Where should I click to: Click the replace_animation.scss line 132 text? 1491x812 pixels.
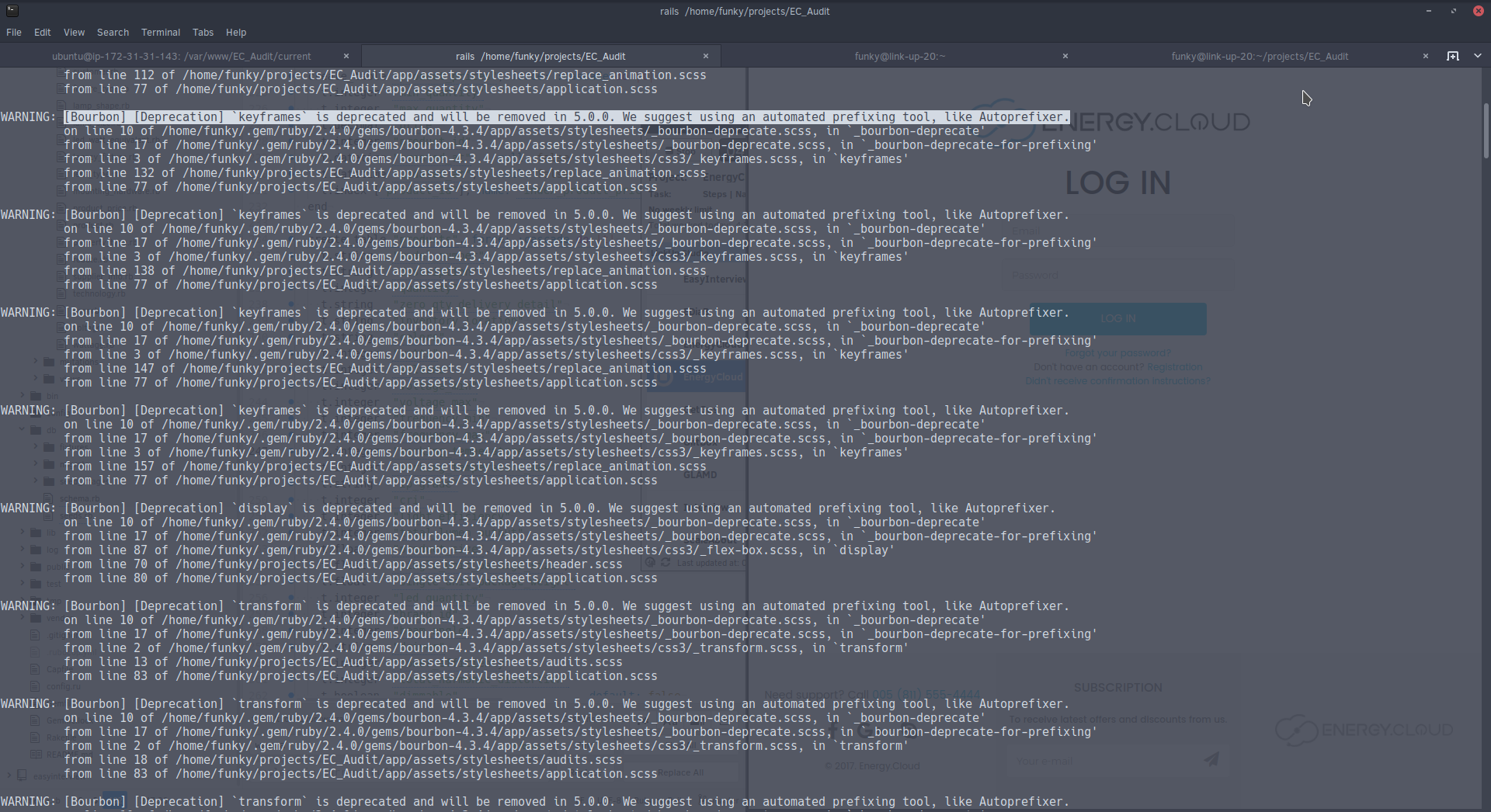click(x=385, y=173)
